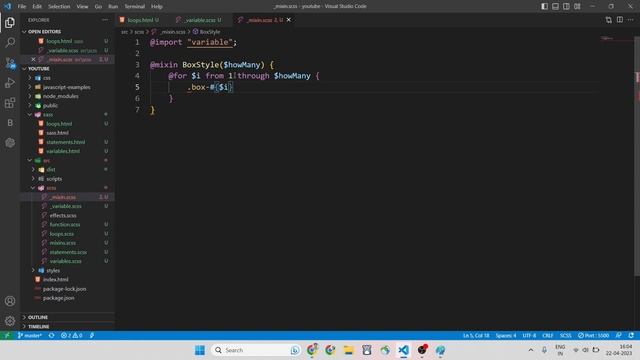Click the master branch indicator

[30, 335]
